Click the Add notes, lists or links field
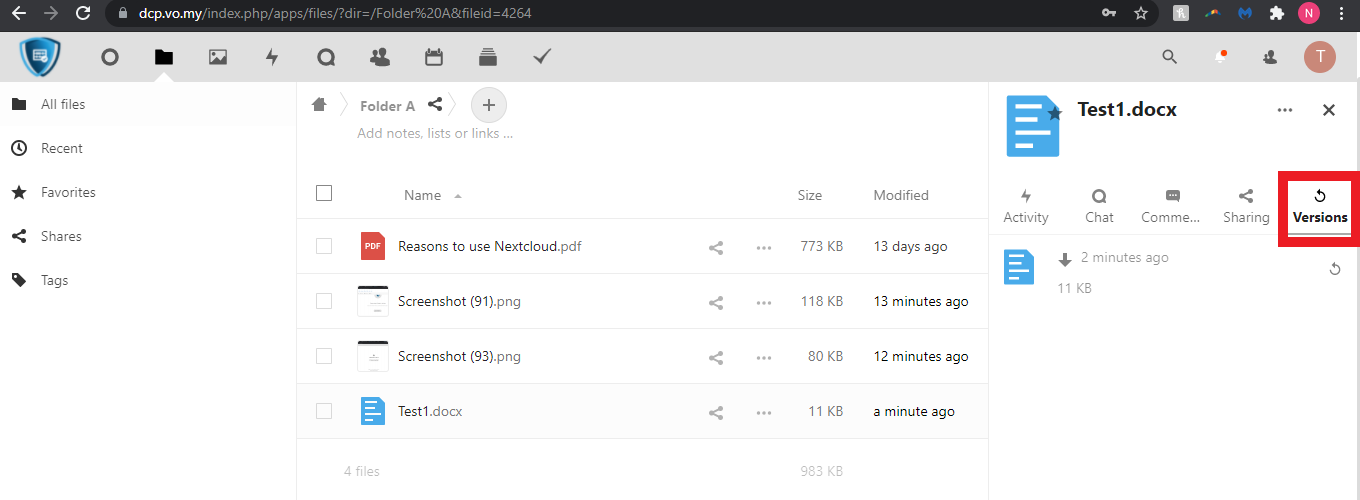The image size is (1360, 500). (x=435, y=133)
